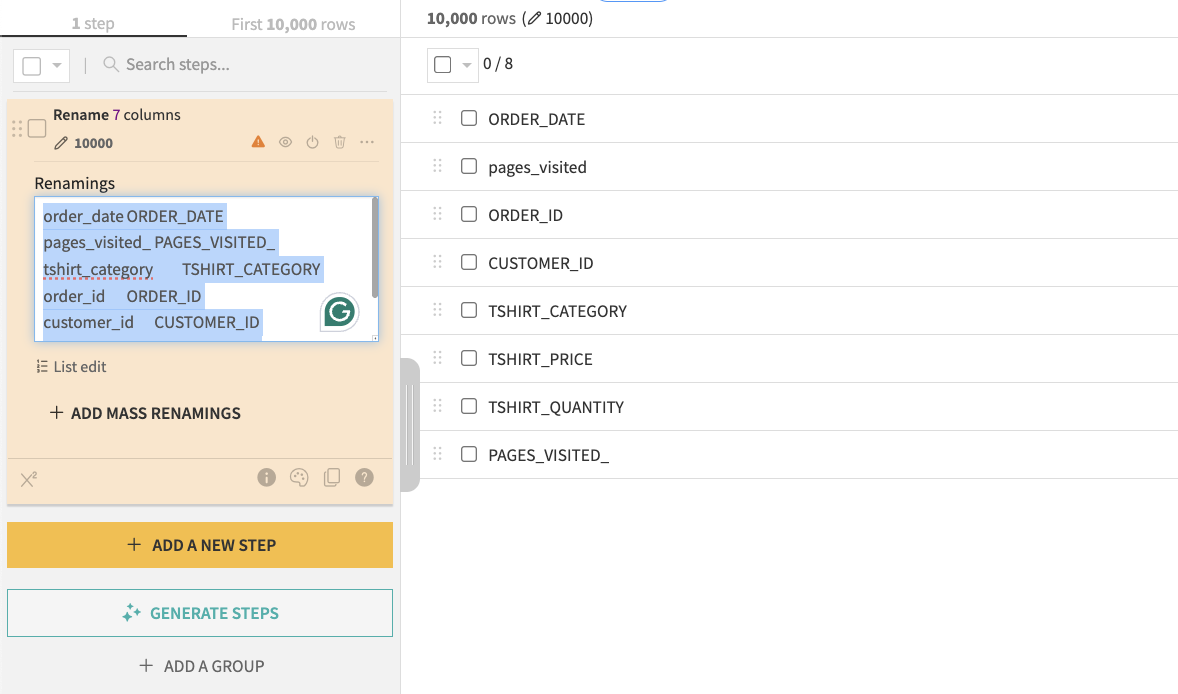Click the copy step icon in the footer
The width and height of the screenshot is (1178, 694).
(x=331, y=477)
